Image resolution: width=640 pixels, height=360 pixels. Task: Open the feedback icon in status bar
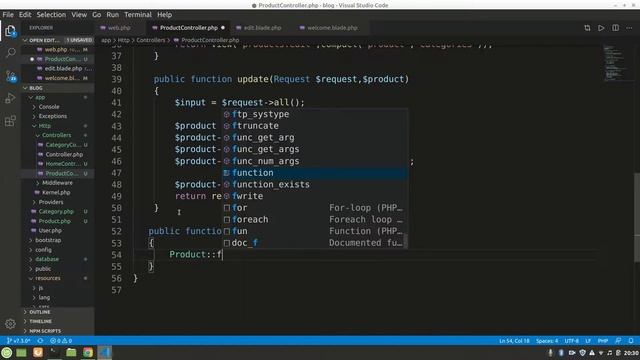pyautogui.click(x=618, y=340)
